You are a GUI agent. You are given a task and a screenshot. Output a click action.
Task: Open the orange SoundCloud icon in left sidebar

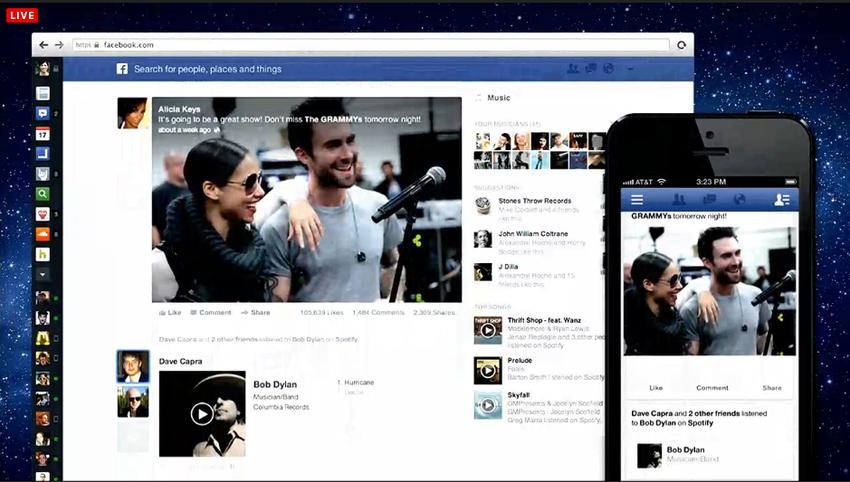43,234
